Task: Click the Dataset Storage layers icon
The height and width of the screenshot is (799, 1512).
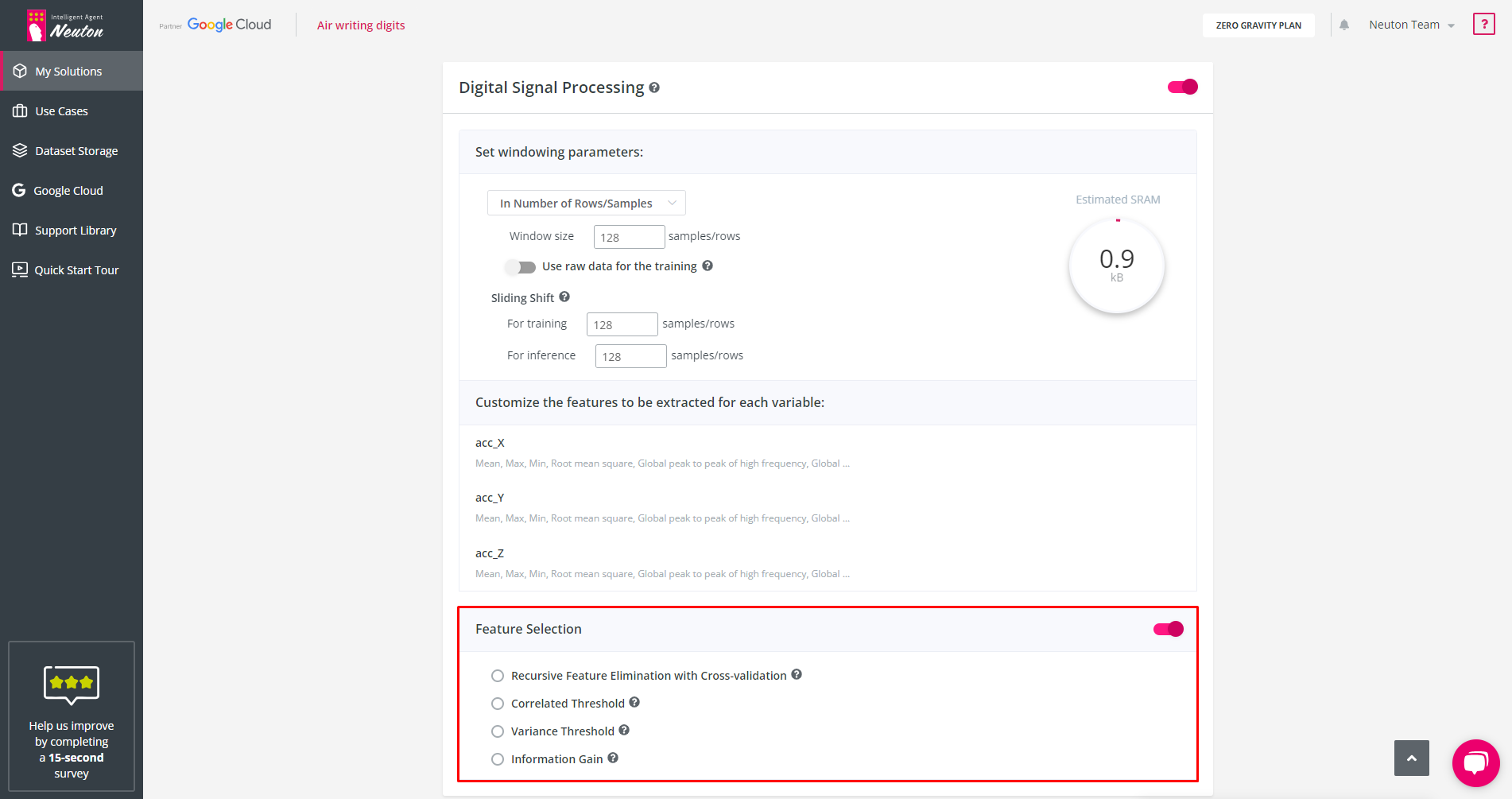Action: point(20,150)
